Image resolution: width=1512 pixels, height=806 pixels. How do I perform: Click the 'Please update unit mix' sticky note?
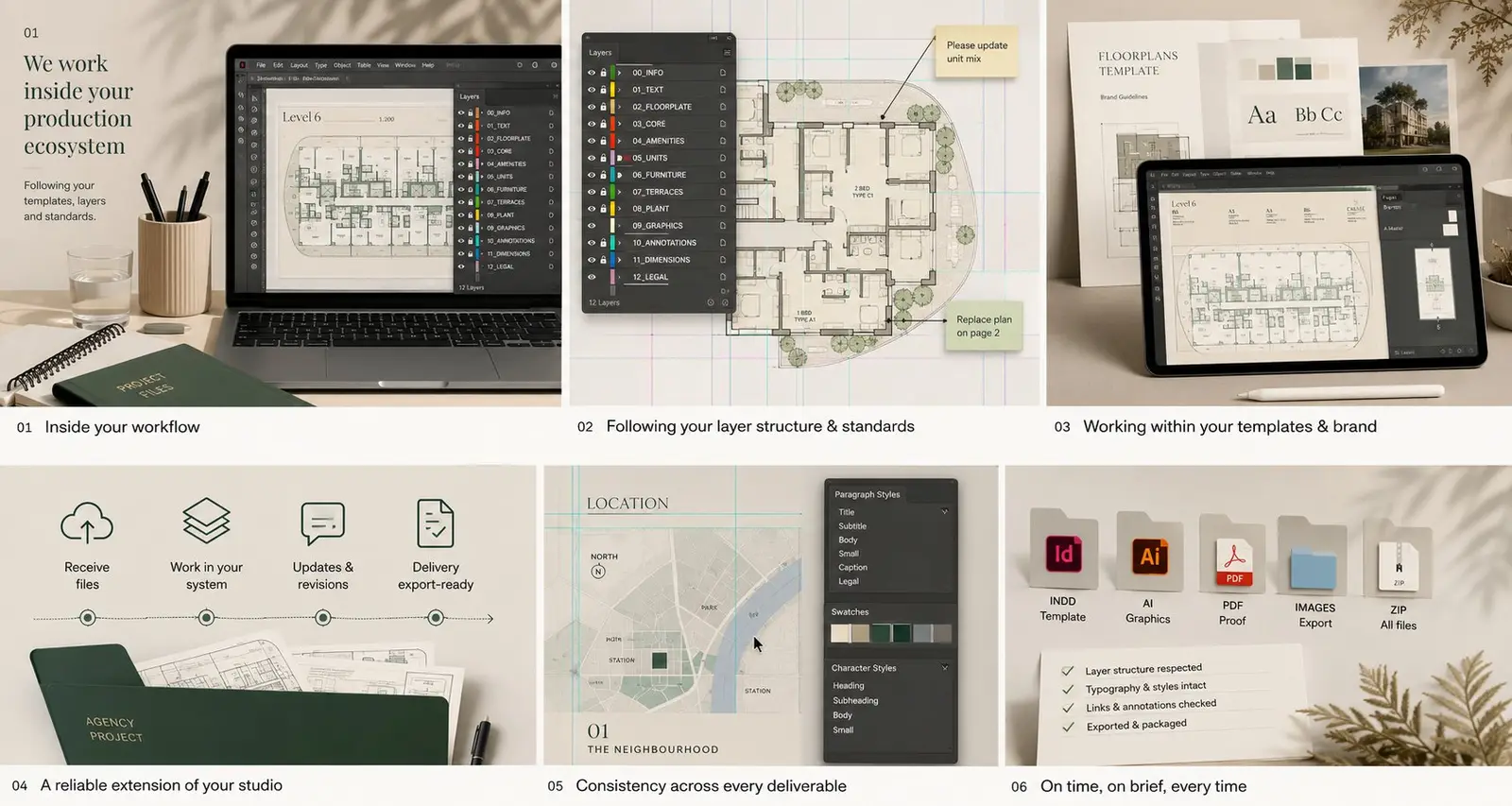tap(977, 52)
